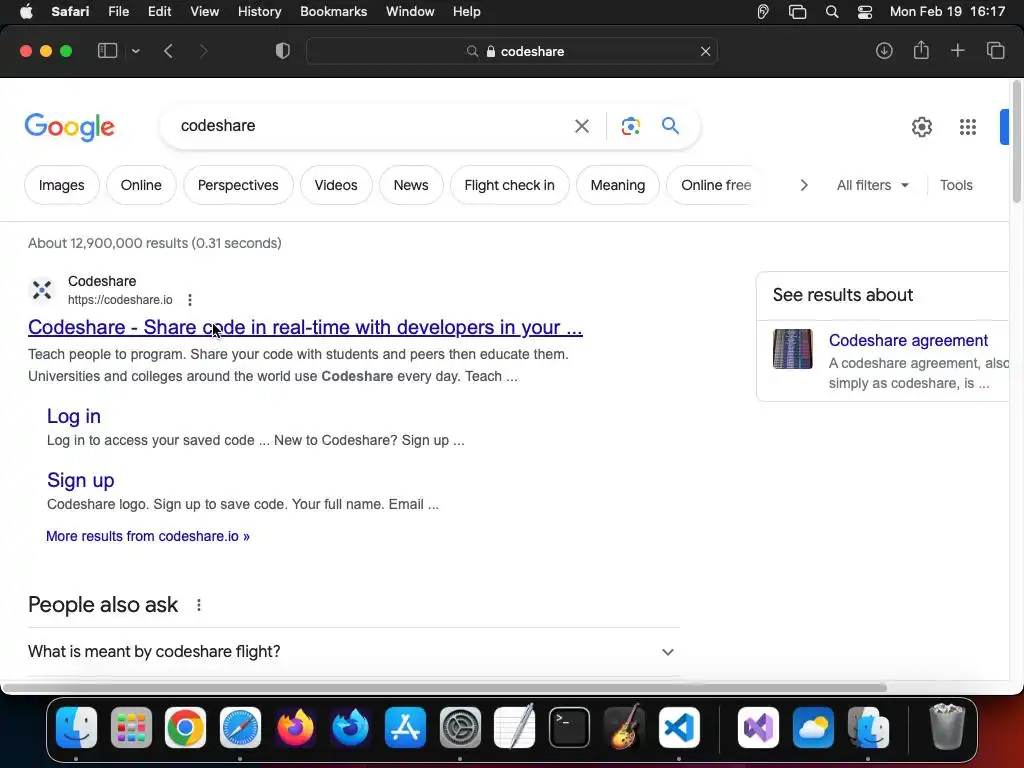The height and width of the screenshot is (768, 1024).
Task: Open Control Center in menu bar
Action: point(865,12)
